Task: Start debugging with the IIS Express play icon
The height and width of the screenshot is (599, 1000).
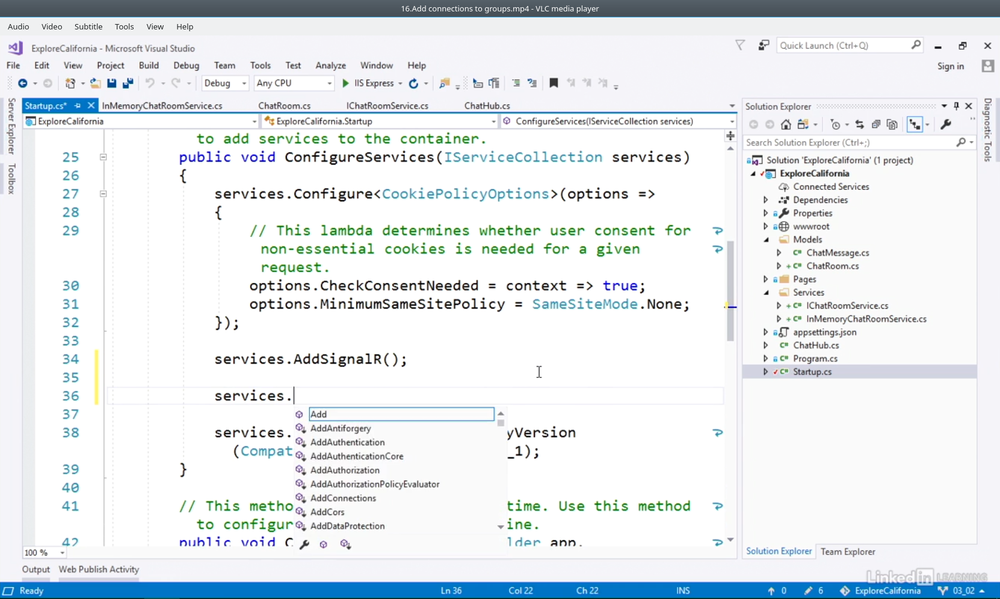Action: [346, 84]
